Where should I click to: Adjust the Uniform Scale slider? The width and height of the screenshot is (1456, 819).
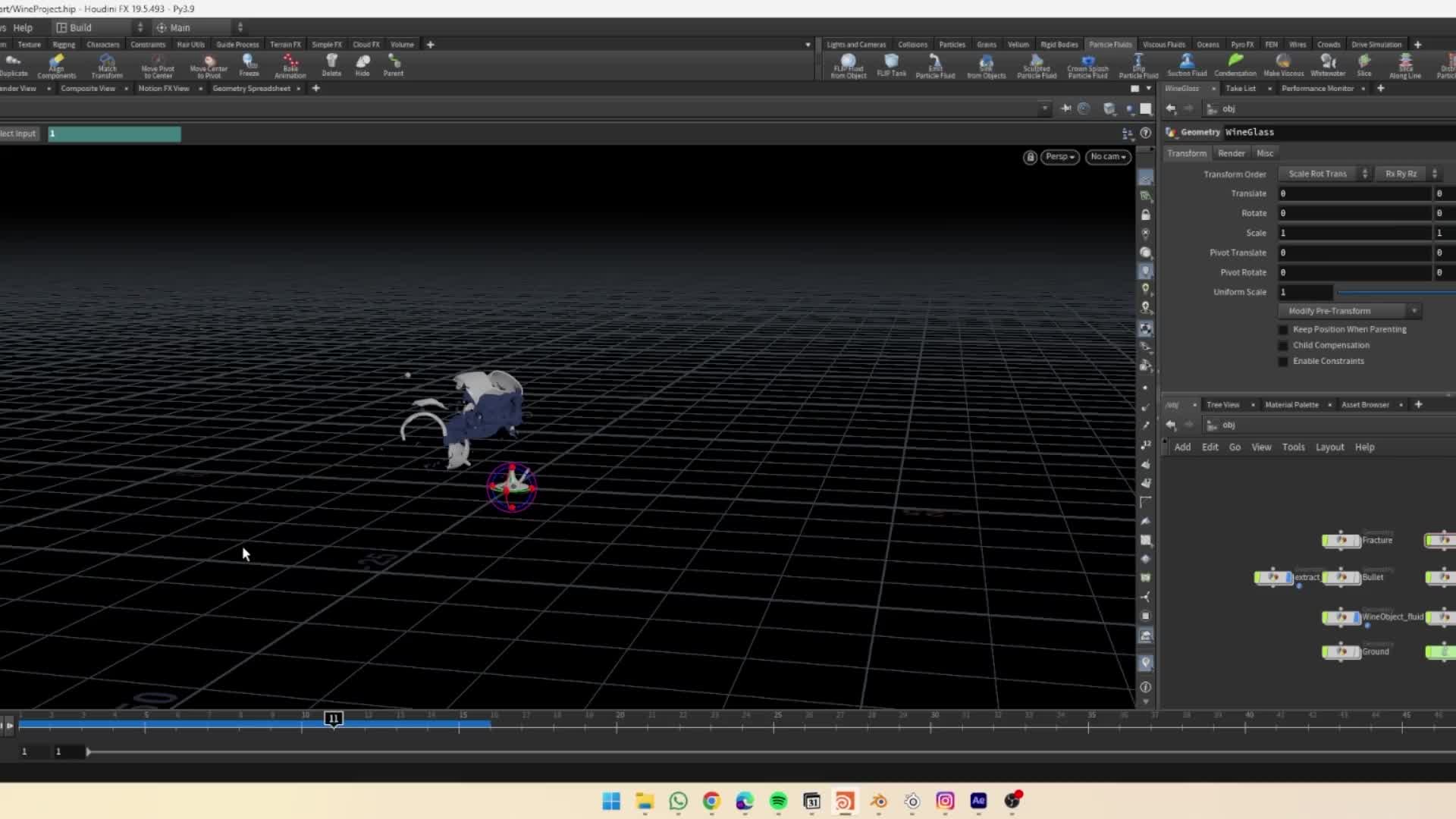pyautogui.click(x=1395, y=292)
